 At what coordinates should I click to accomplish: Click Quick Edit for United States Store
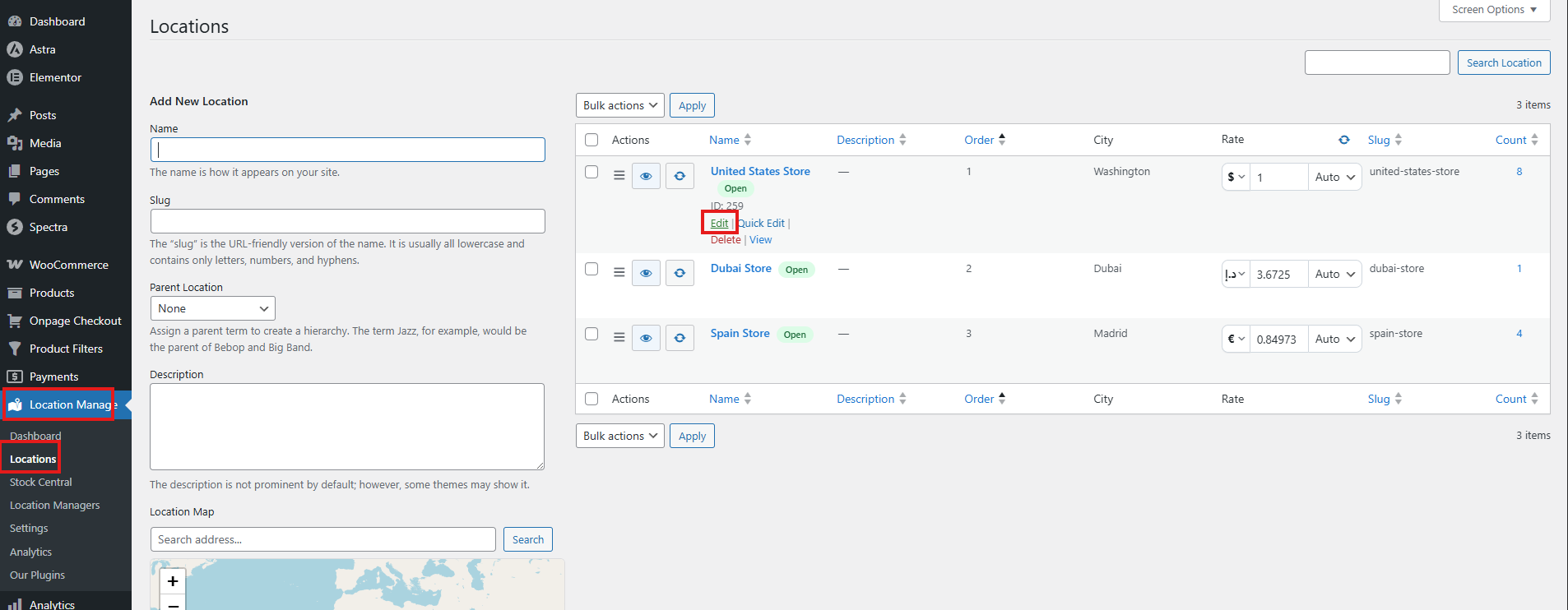[761, 223]
